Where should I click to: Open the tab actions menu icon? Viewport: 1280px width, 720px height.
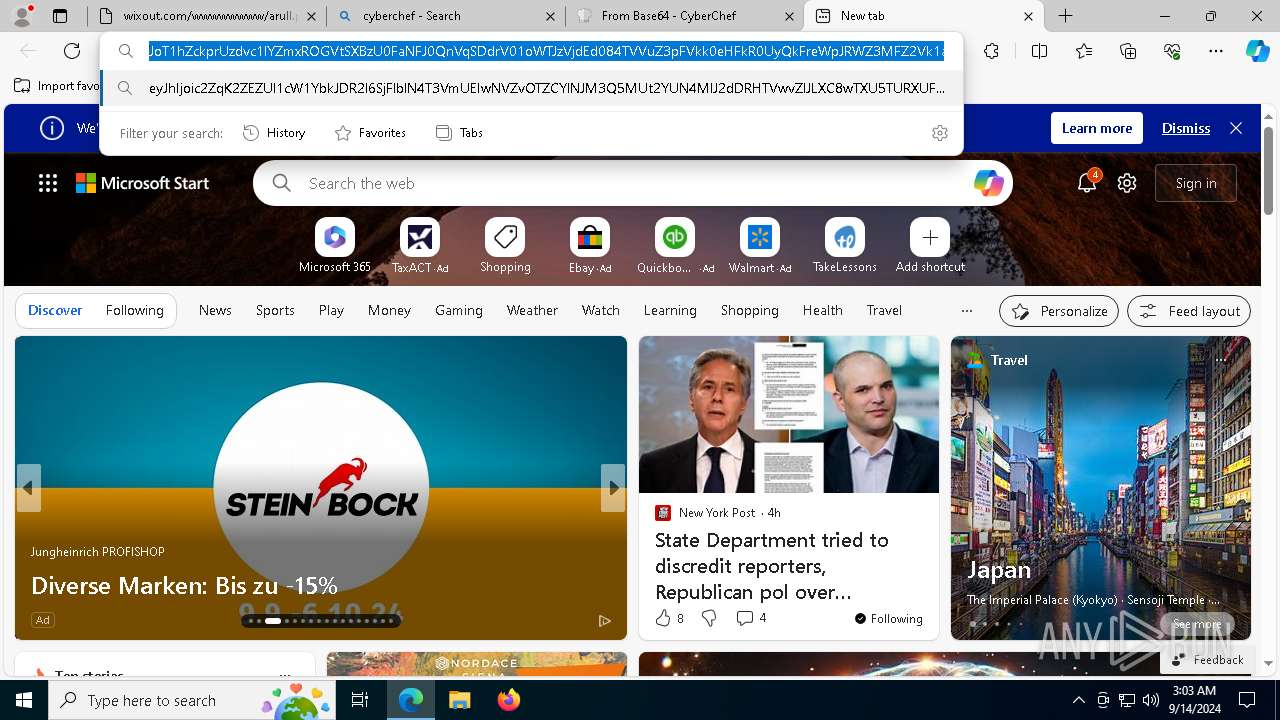click(60, 16)
